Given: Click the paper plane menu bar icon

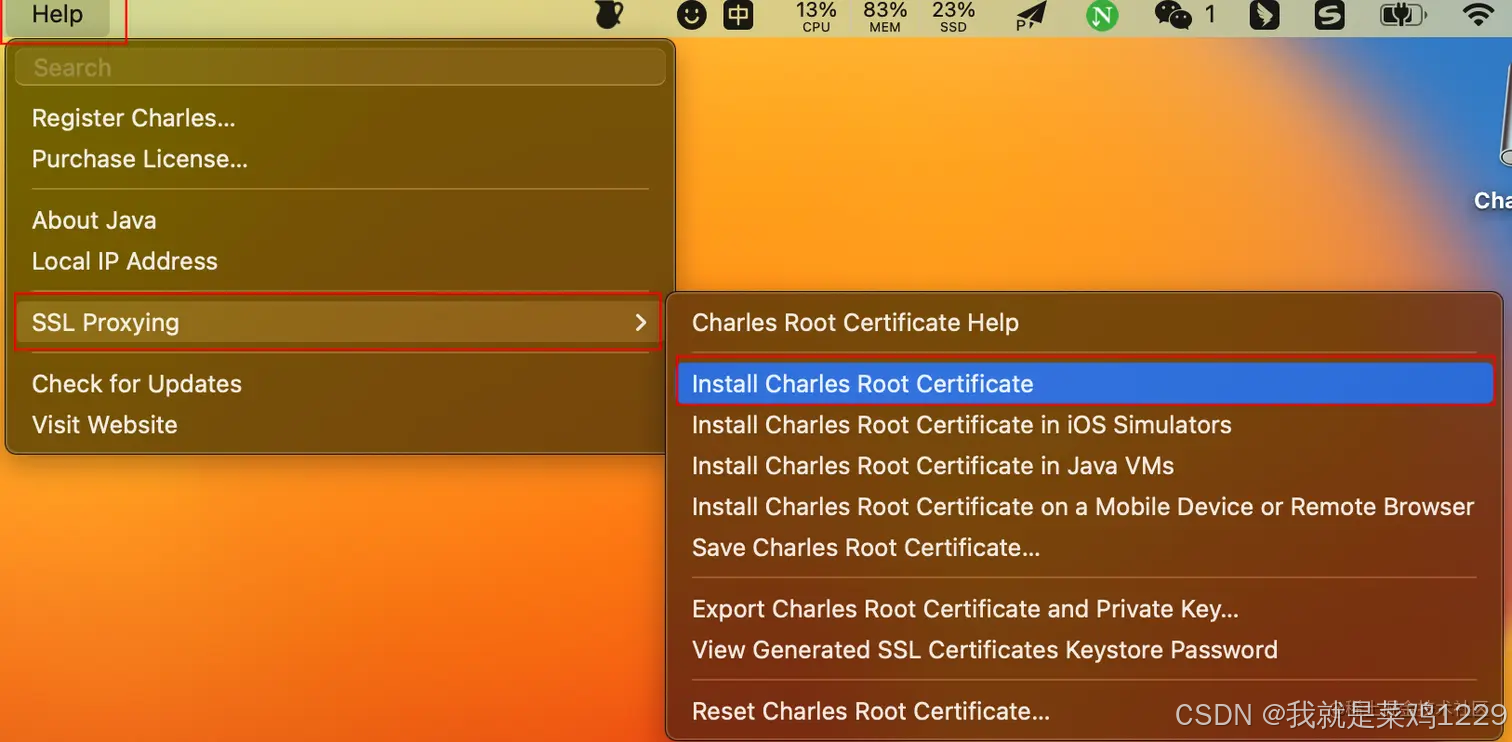Looking at the screenshot, I should pyautogui.click(x=1031, y=15).
